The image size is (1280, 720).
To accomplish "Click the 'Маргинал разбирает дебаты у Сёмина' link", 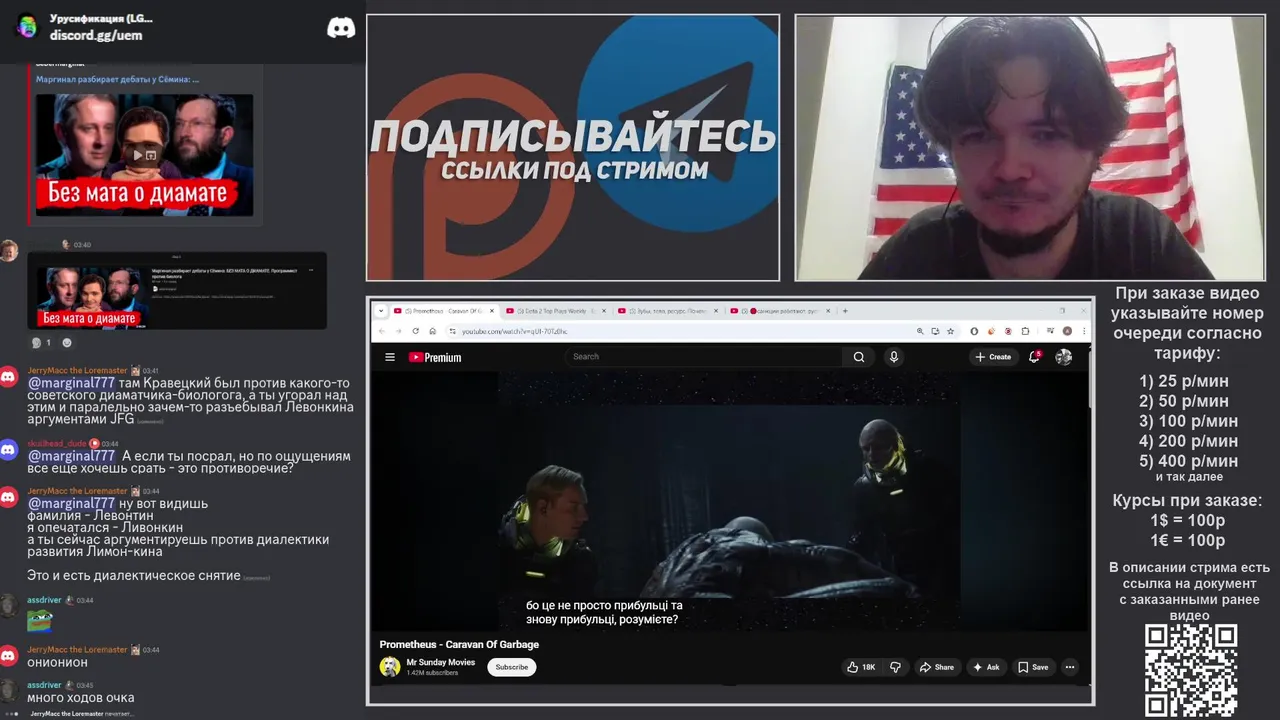I will click(x=118, y=79).
